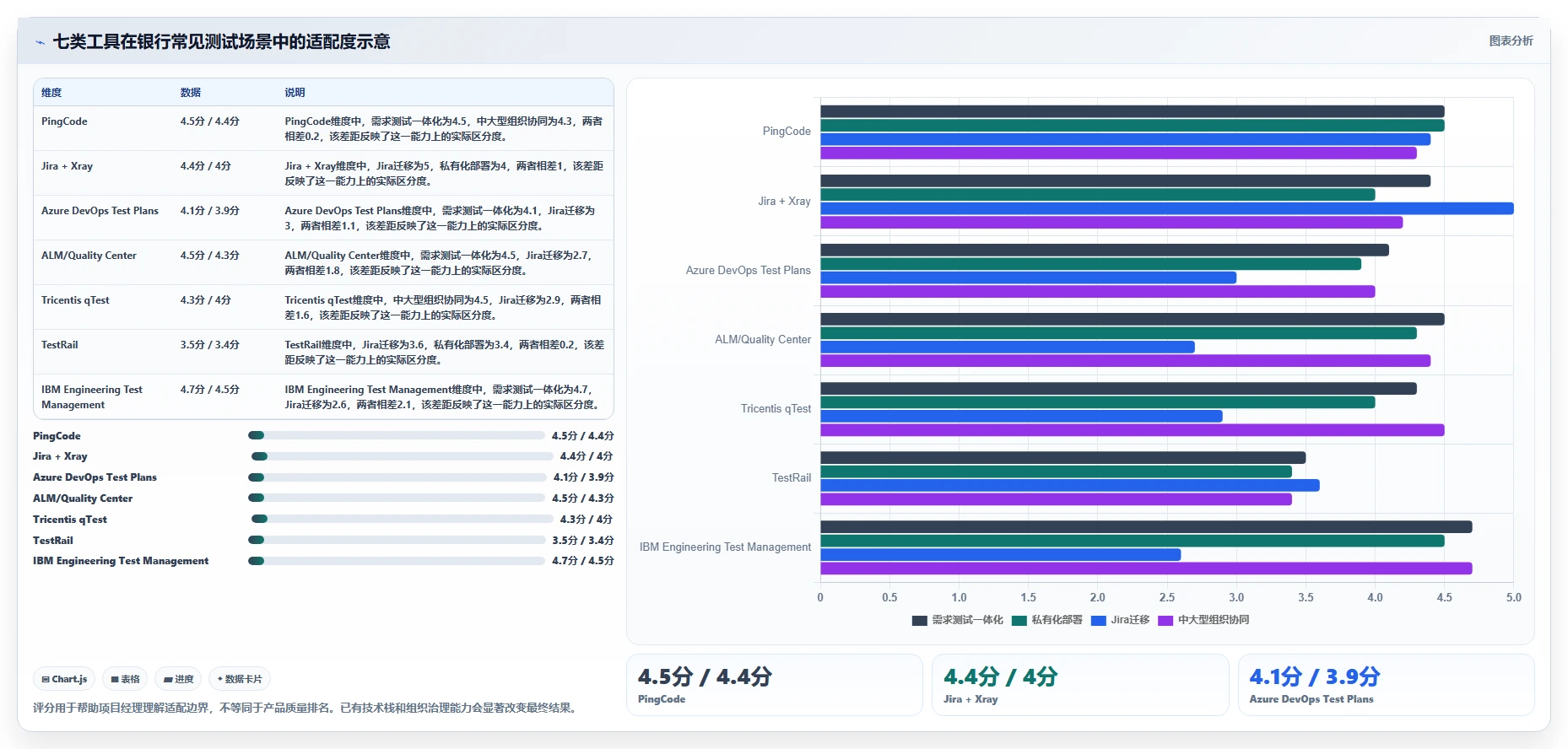Open the Jira + Xray data card
The width and height of the screenshot is (1568, 749).
(x=1080, y=685)
